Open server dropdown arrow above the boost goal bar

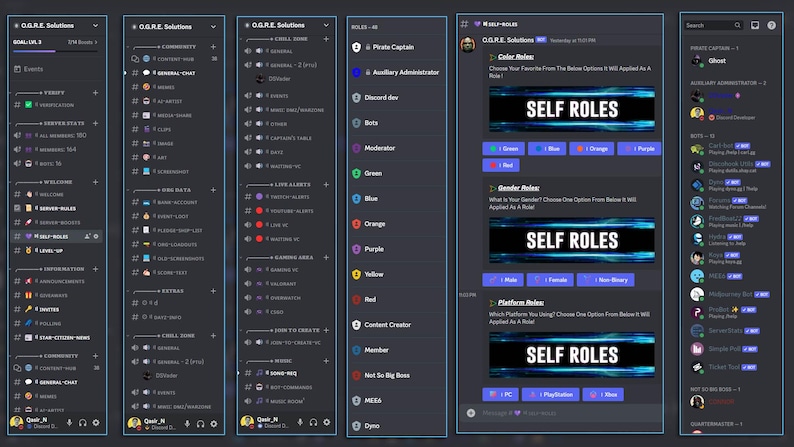click(95, 25)
